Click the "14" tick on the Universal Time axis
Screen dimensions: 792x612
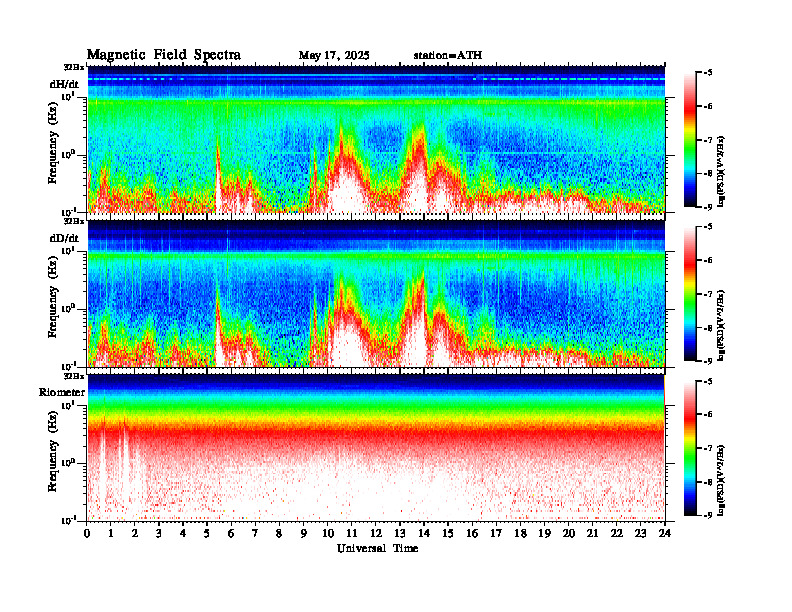tap(424, 534)
